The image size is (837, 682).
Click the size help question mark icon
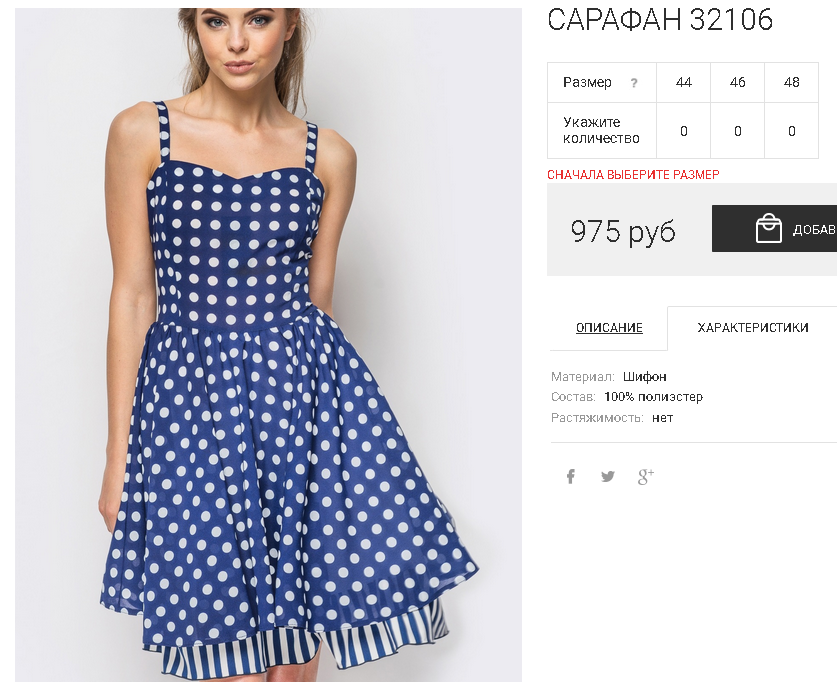[x=634, y=83]
